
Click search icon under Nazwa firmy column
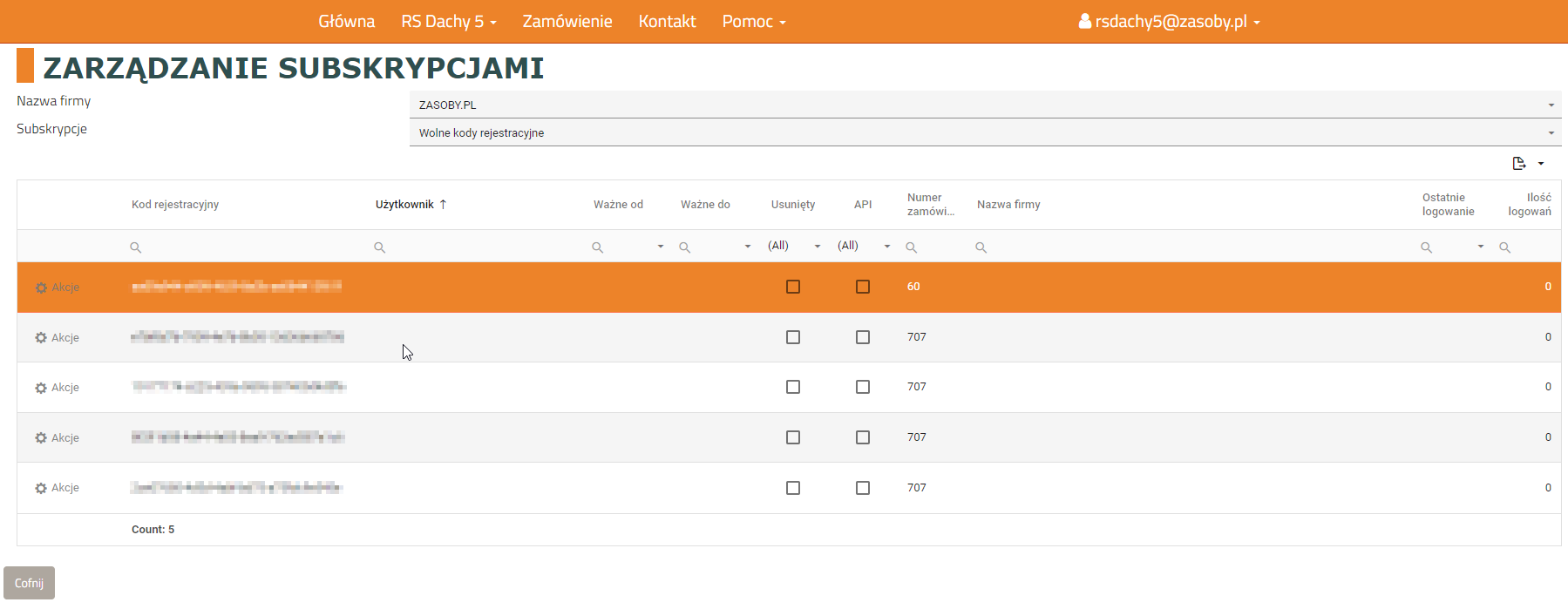pos(981,247)
